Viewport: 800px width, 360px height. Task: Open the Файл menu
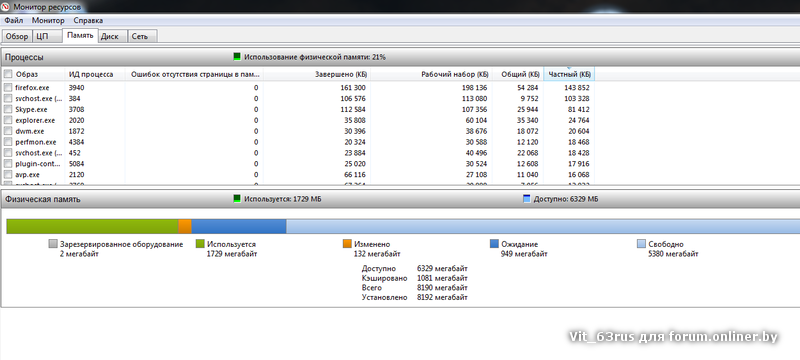tap(14, 20)
